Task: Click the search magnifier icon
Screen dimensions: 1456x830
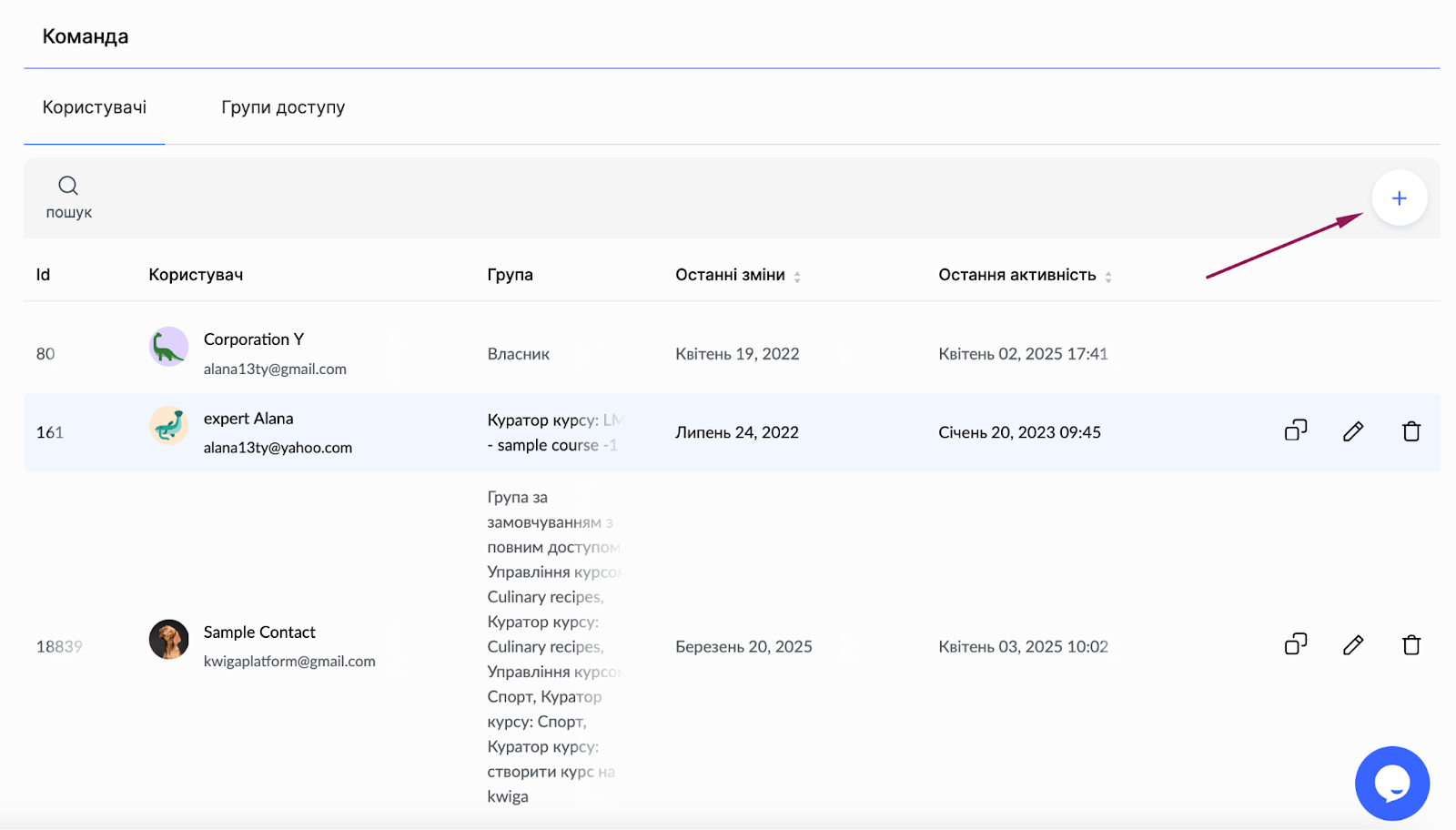Action: click(68, 186)
